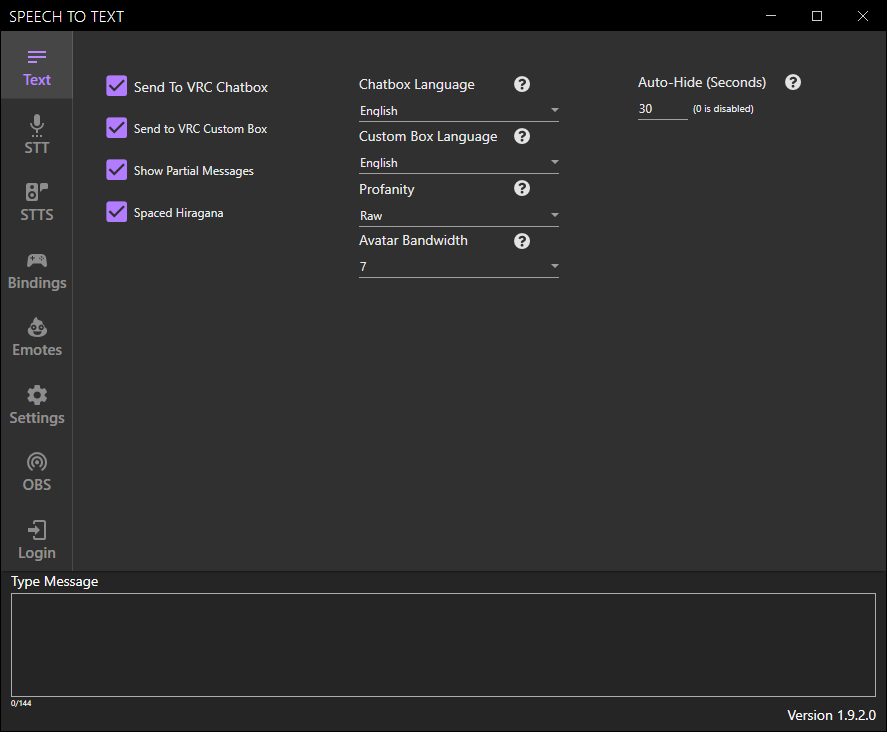Open the OBS broadcast tab
This screenshot has width=887, height=732.
(x=37, y=471)
